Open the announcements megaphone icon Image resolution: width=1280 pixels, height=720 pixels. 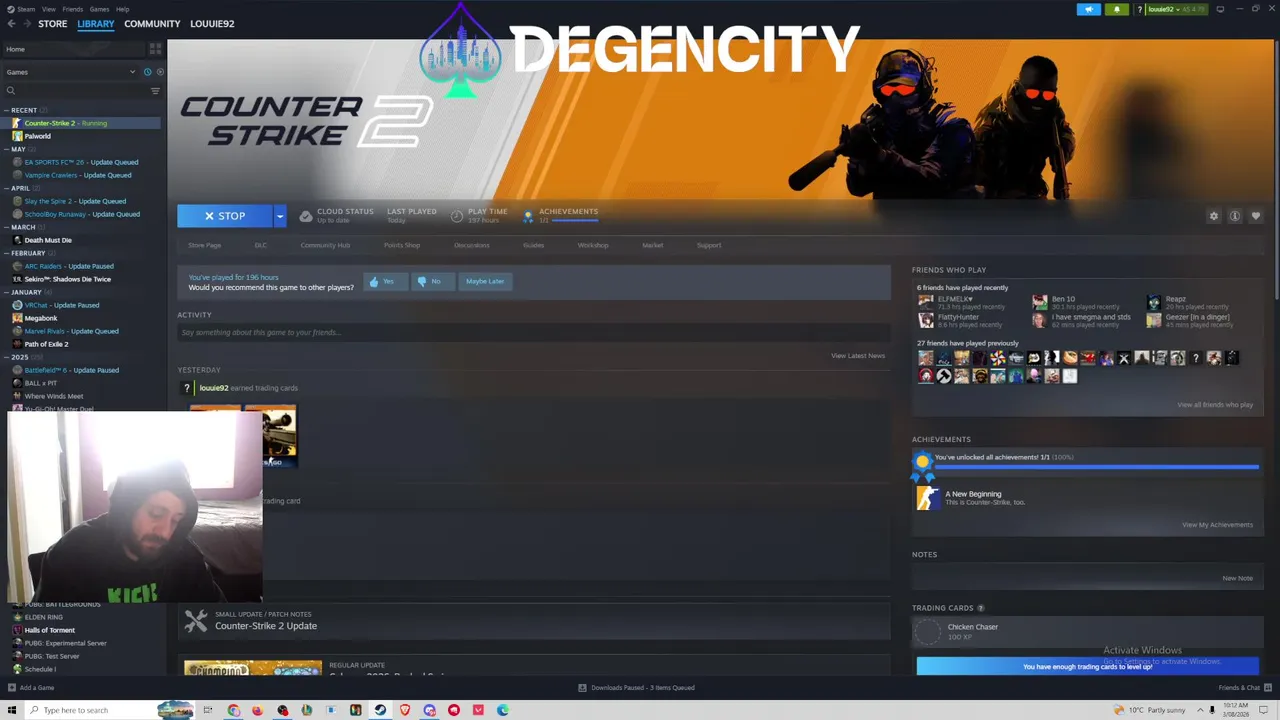point(1088,9)
